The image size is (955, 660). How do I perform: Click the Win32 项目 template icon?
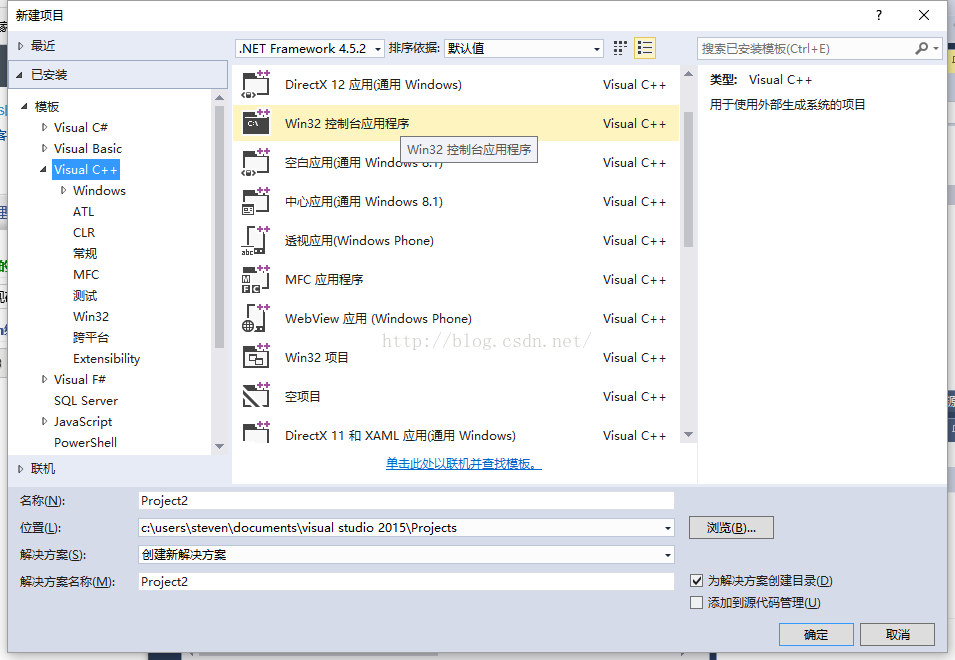point(256,357)
